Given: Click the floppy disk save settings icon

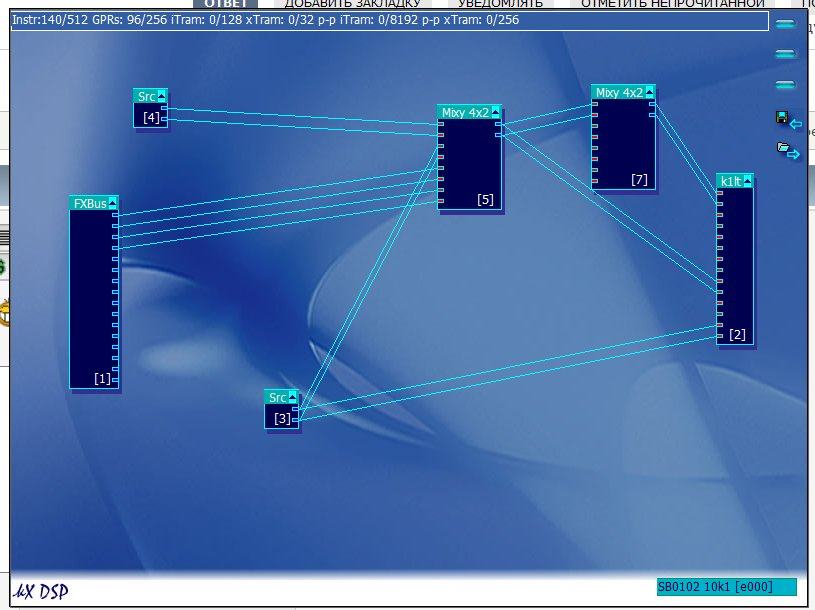Looking at the screenshot, I should click(783, 118).
